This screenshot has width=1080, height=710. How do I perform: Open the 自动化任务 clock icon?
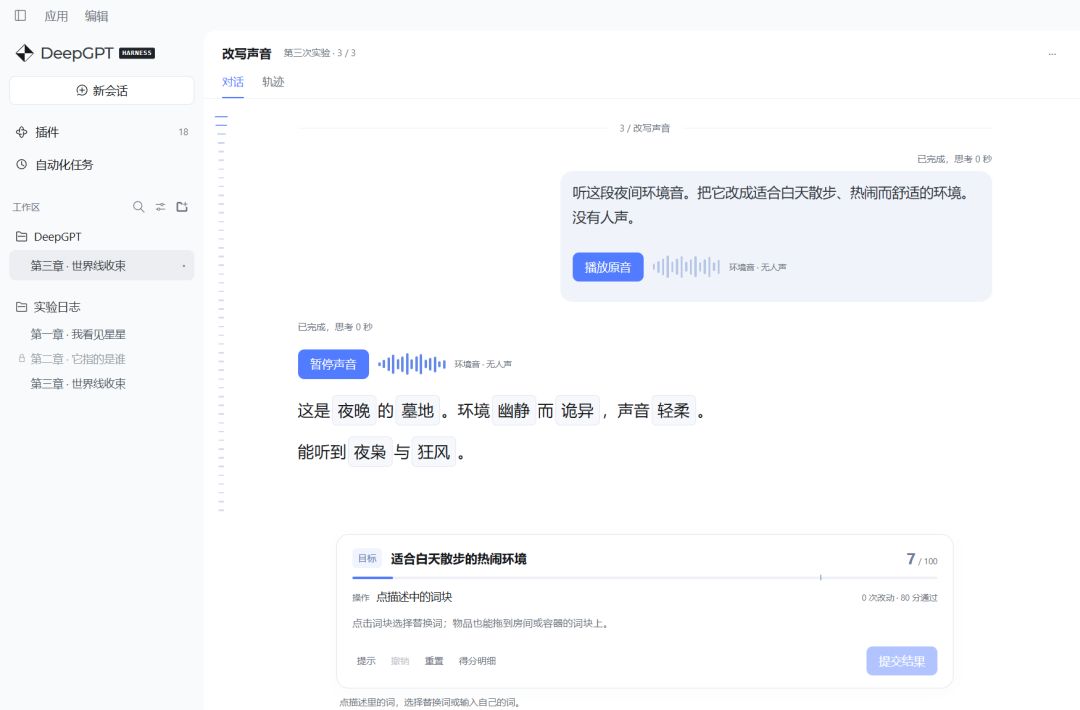(x=22, y=165)
